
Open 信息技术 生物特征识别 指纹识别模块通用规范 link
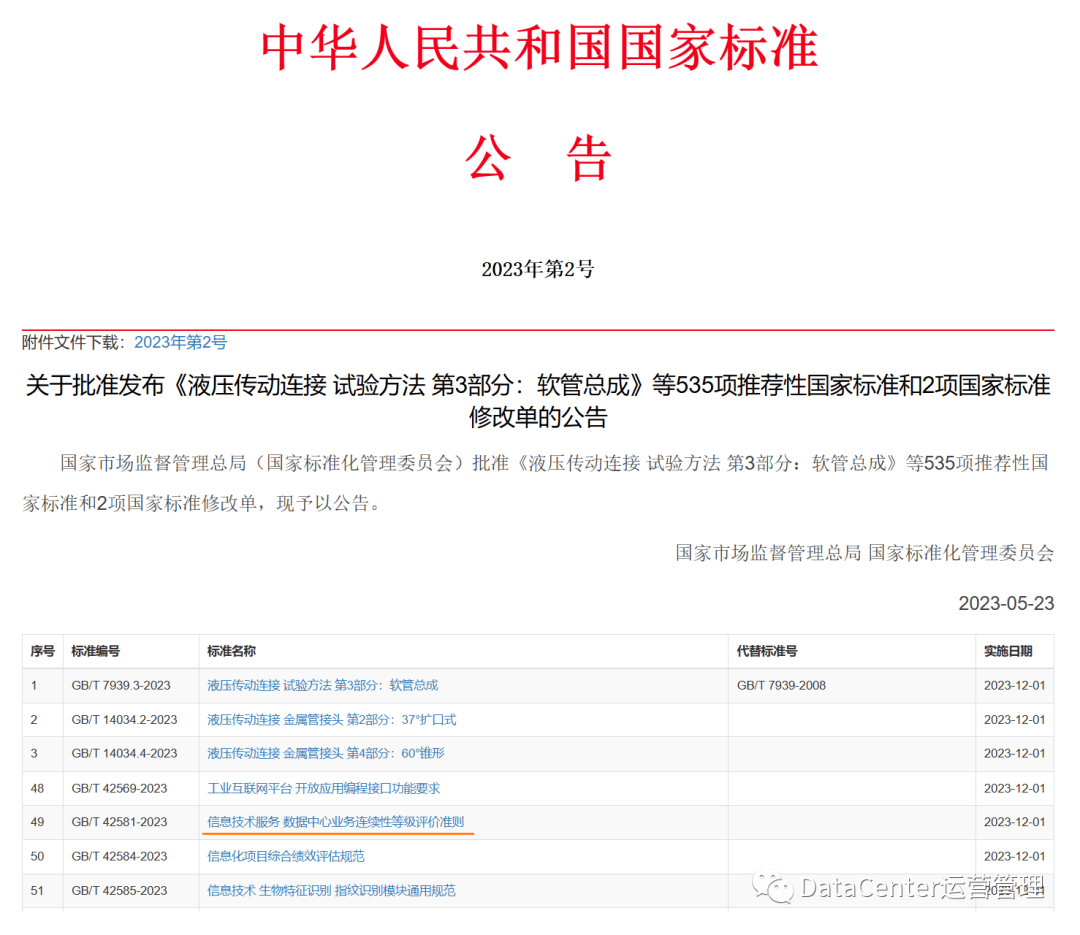(x=331, y=891)
